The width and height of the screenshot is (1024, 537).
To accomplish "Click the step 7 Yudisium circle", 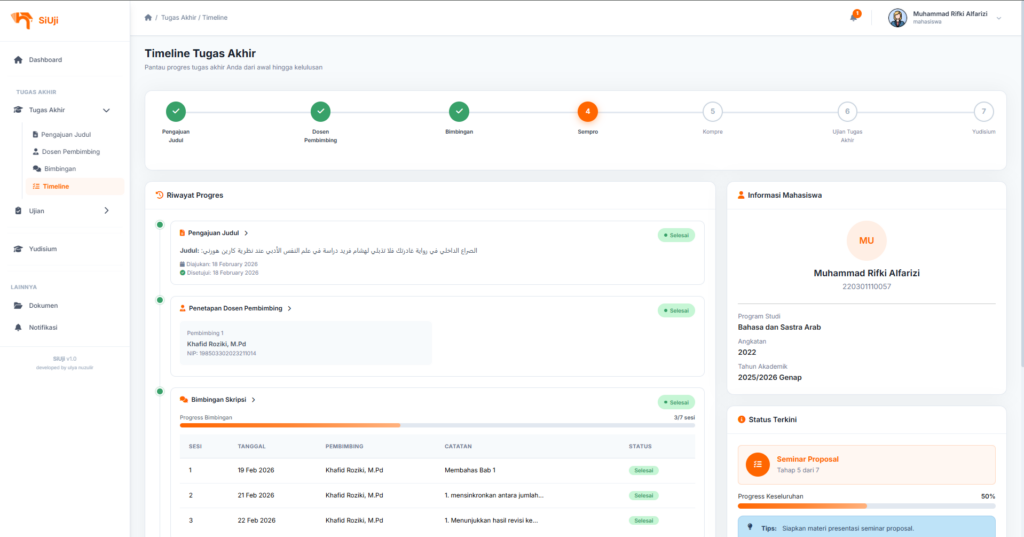I will pos(984,111).
